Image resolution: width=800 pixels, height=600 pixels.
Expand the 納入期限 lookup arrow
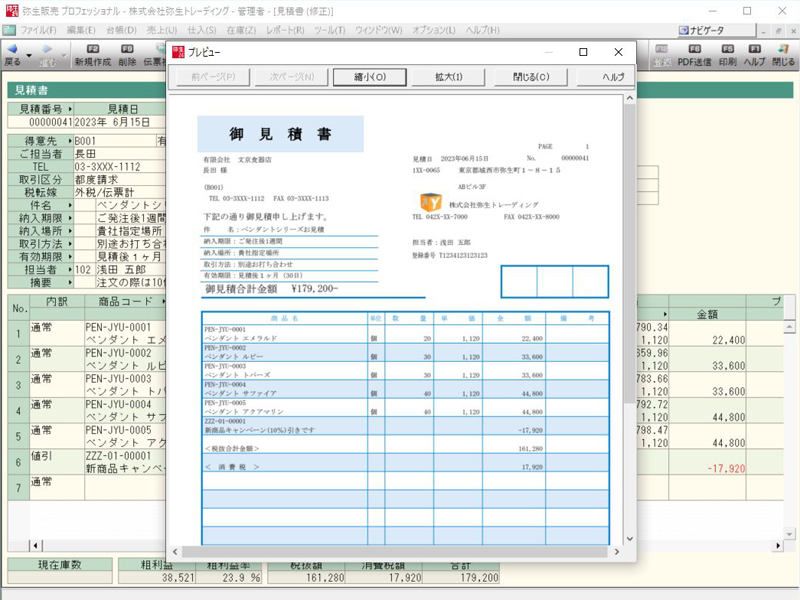pyautogui.click(x=70, y=218)
